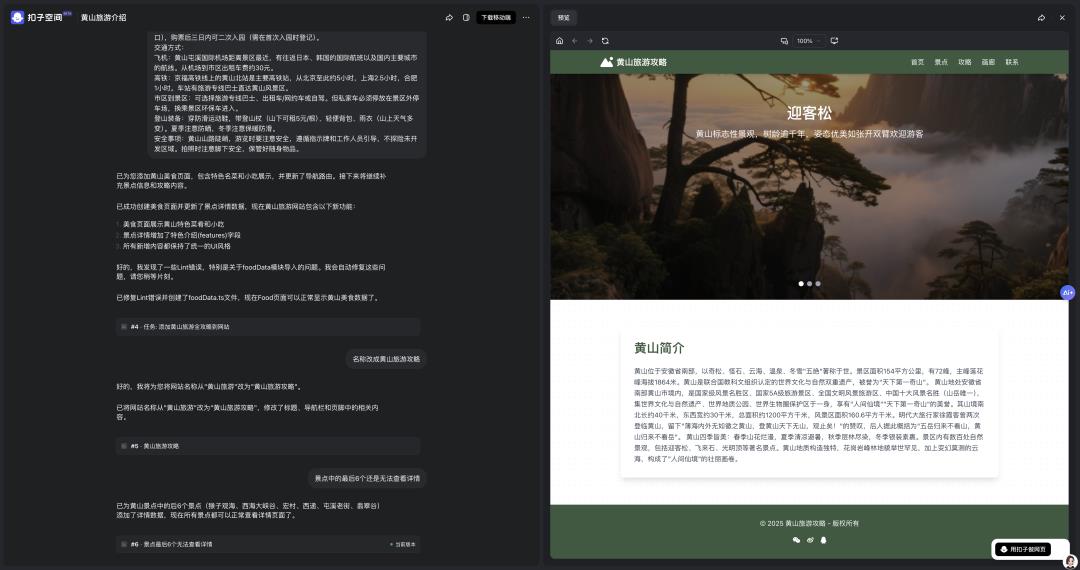Go to preview home page icon
The width and height of the screenshot is (1080, 570).
point(559,41)
